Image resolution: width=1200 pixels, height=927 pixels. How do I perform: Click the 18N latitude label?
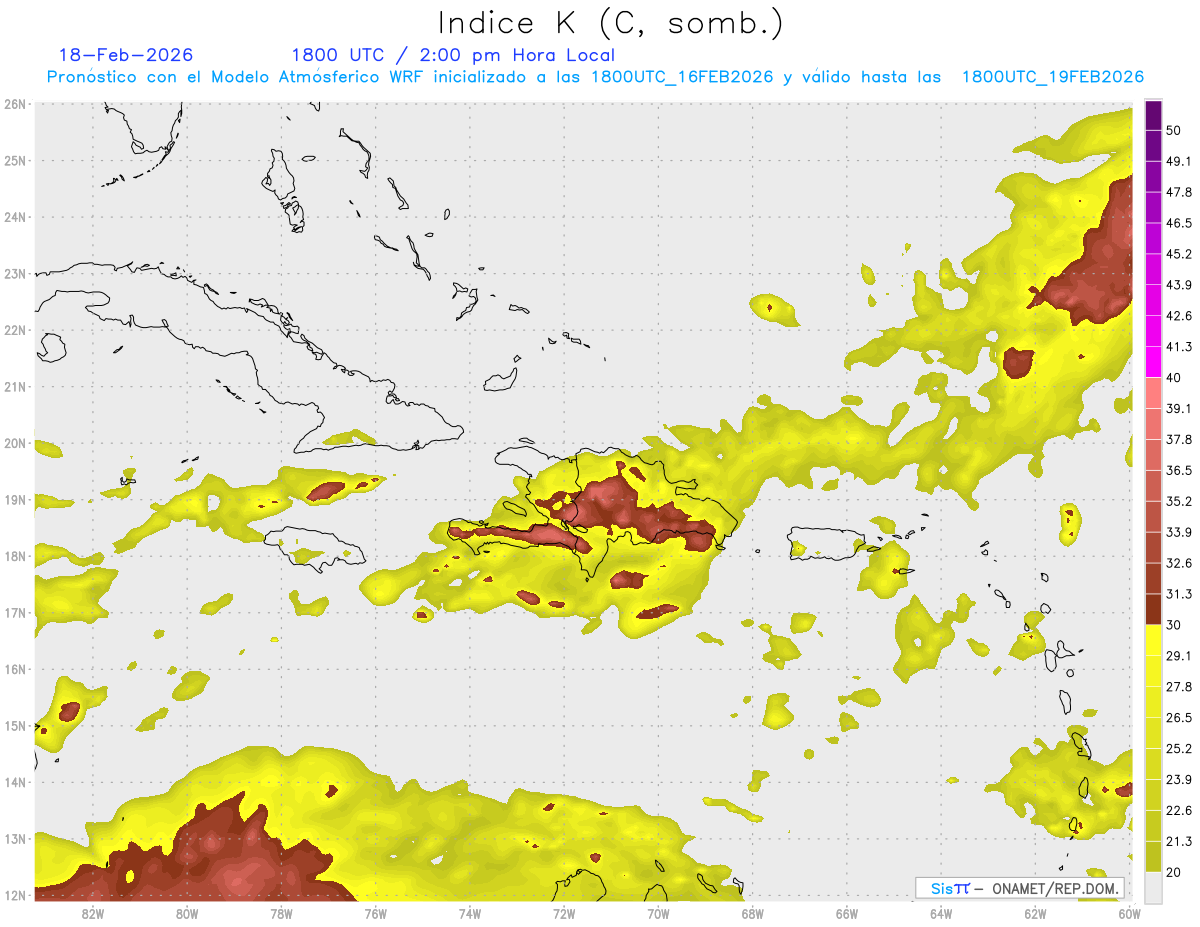pos(15,556)
